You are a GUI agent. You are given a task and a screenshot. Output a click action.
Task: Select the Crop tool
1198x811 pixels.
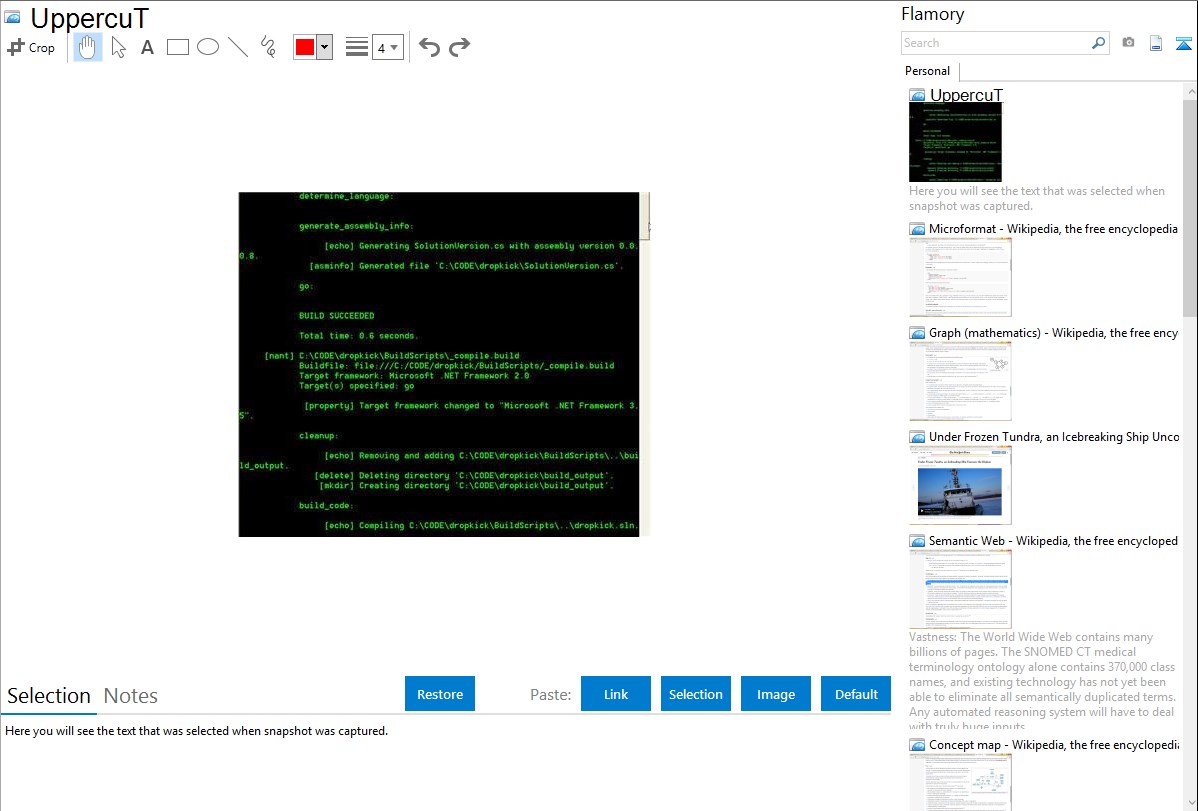[31, 47]
